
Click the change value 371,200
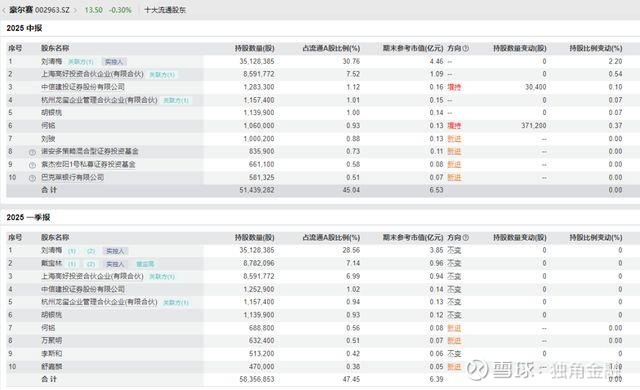pyautogui.click(x=533, y=126)
